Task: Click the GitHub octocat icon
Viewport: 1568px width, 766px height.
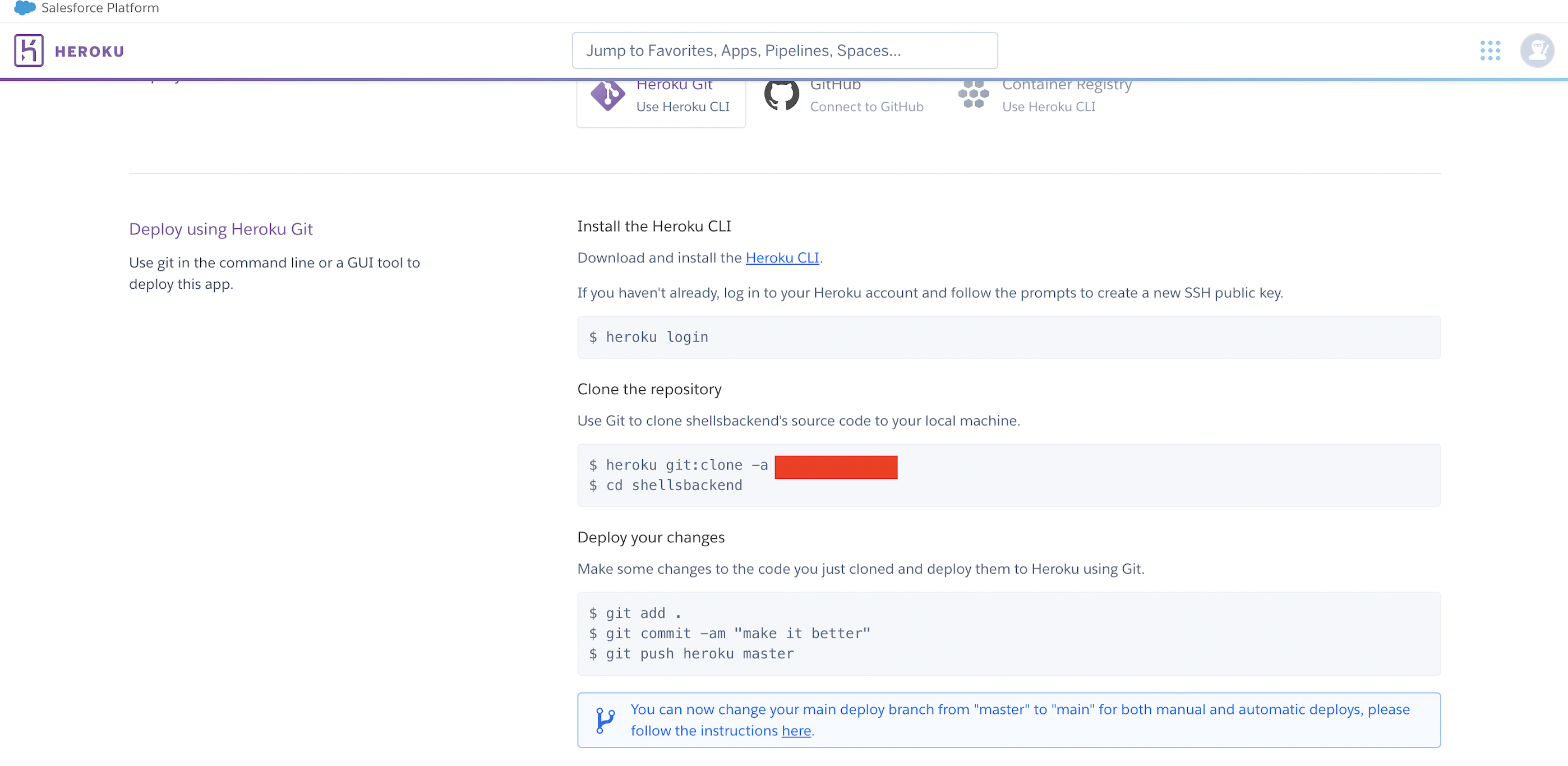Action: tap(782, 95)
